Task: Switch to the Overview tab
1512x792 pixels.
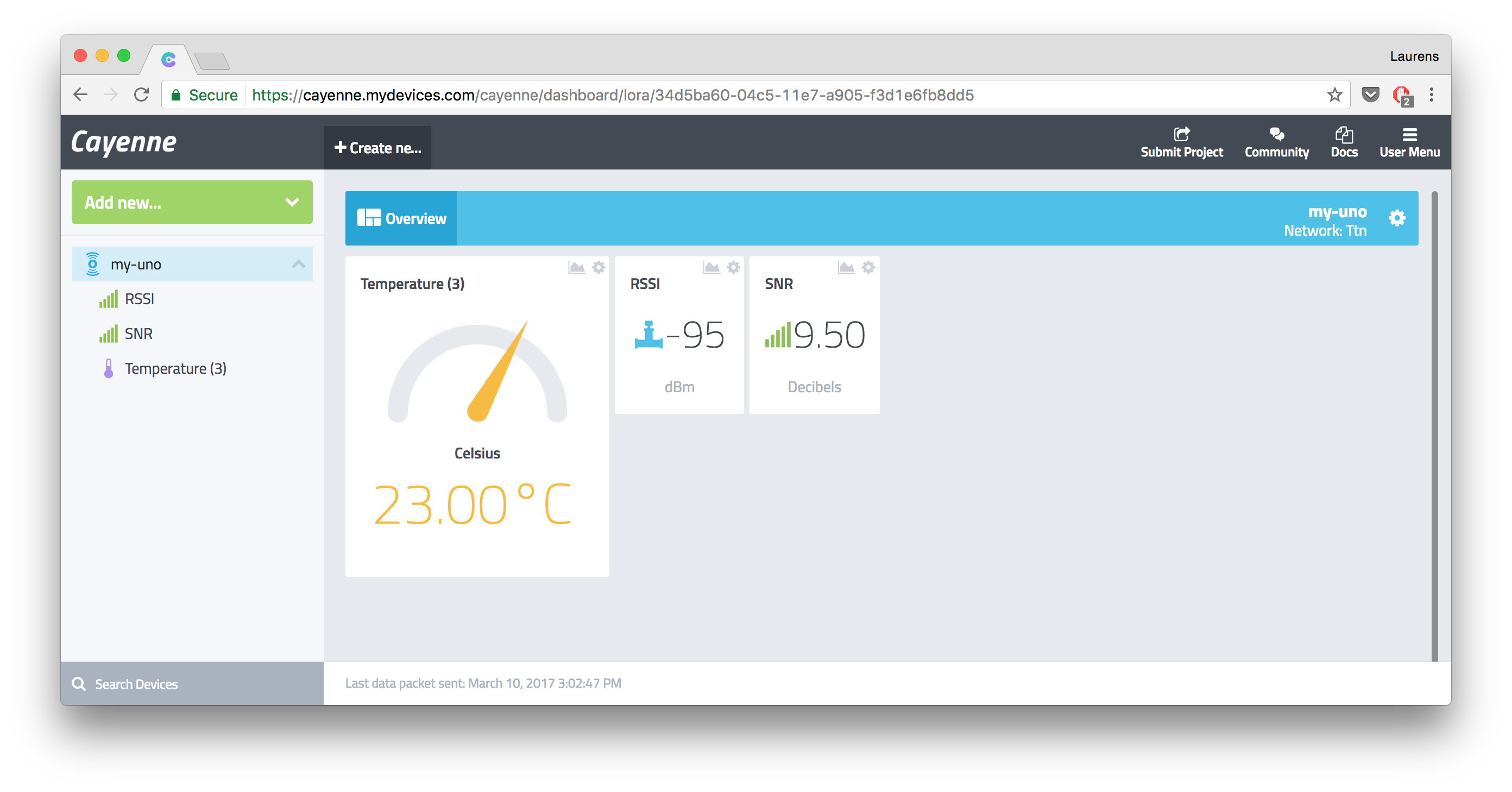Action: click(401, 218)
